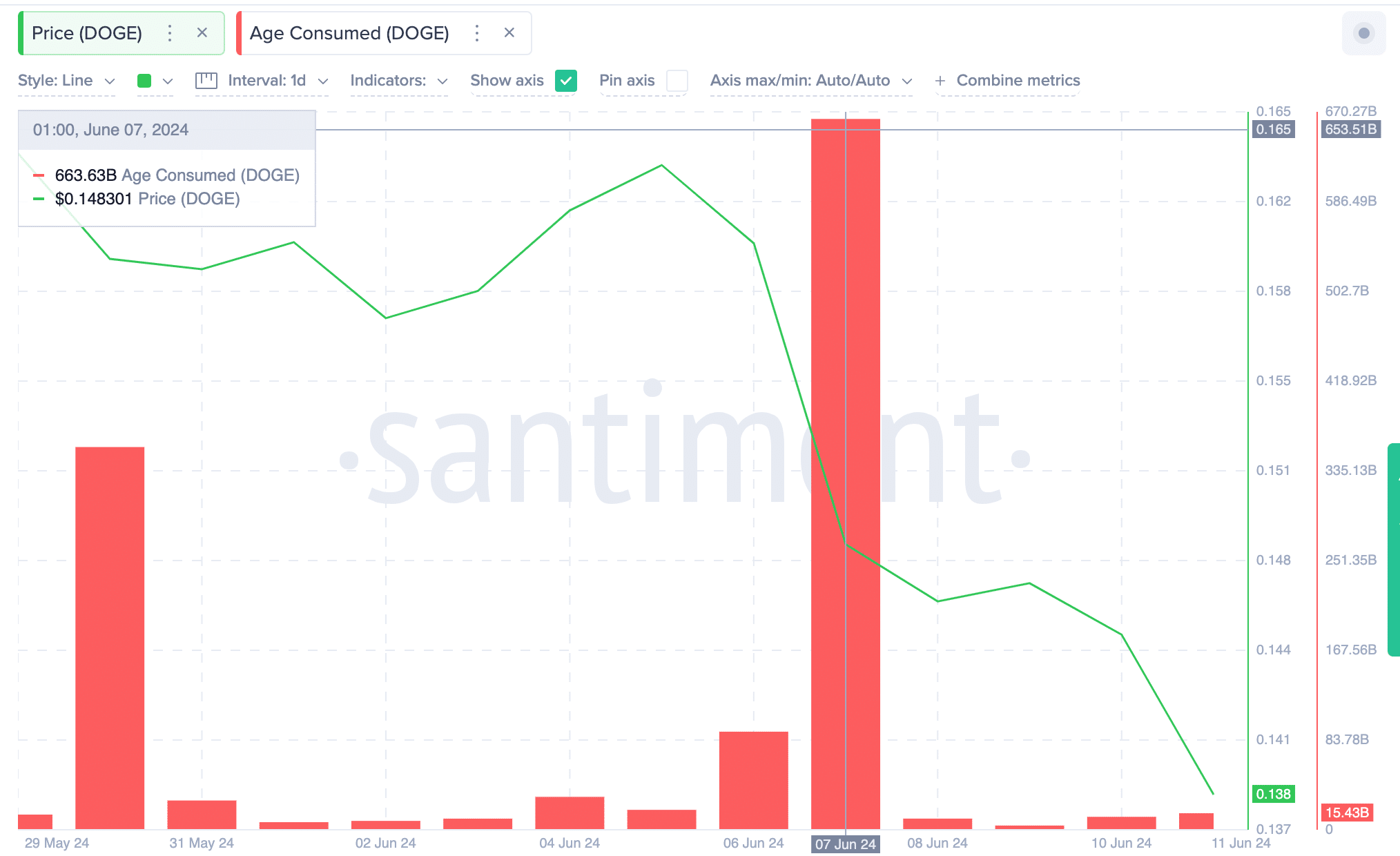Click the interval ruler icon
The image size is (1400, 856).
pos(206,81)
